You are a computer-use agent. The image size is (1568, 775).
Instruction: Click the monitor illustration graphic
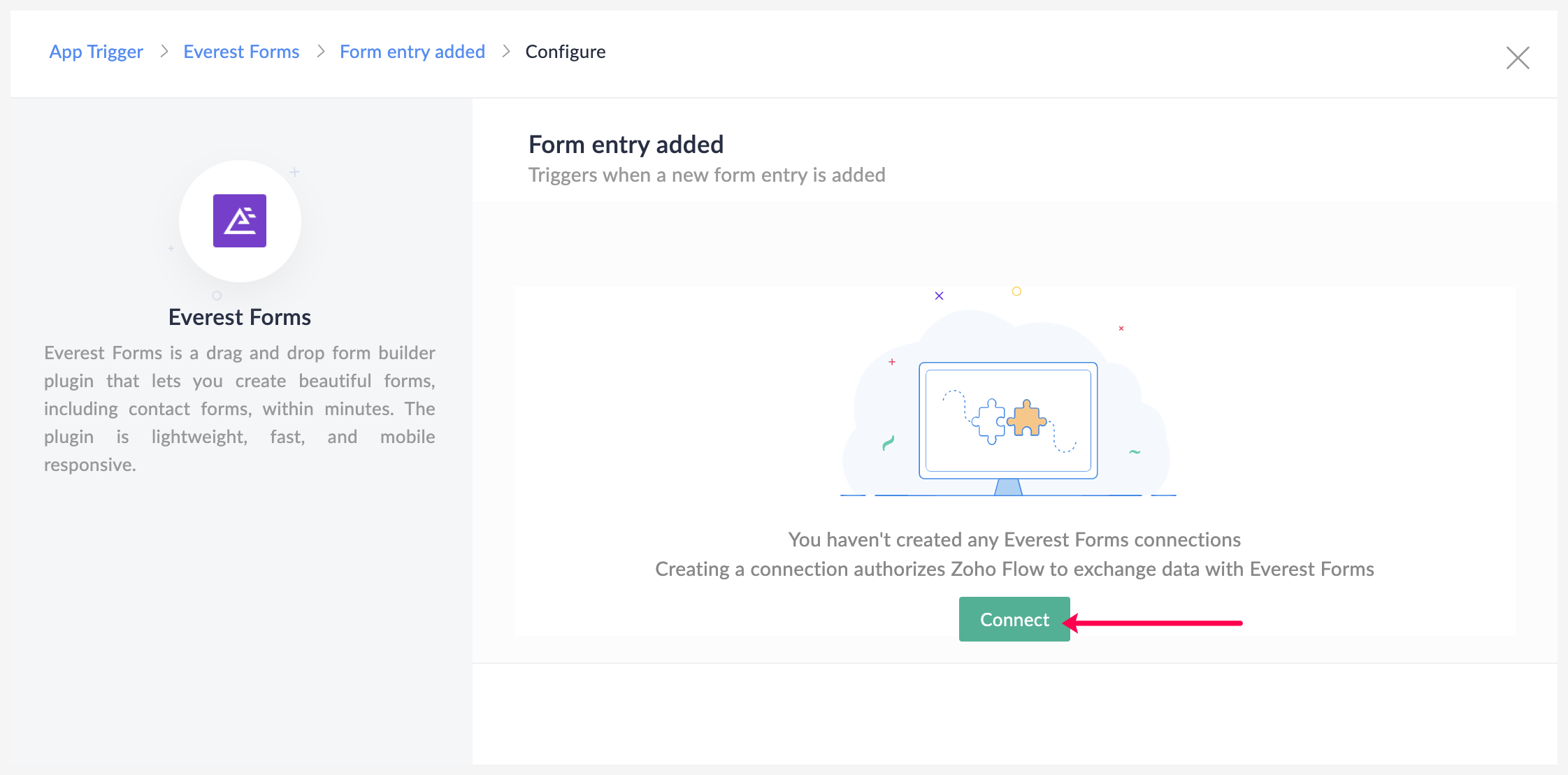pyautogui.click(x=1008, y=428)
